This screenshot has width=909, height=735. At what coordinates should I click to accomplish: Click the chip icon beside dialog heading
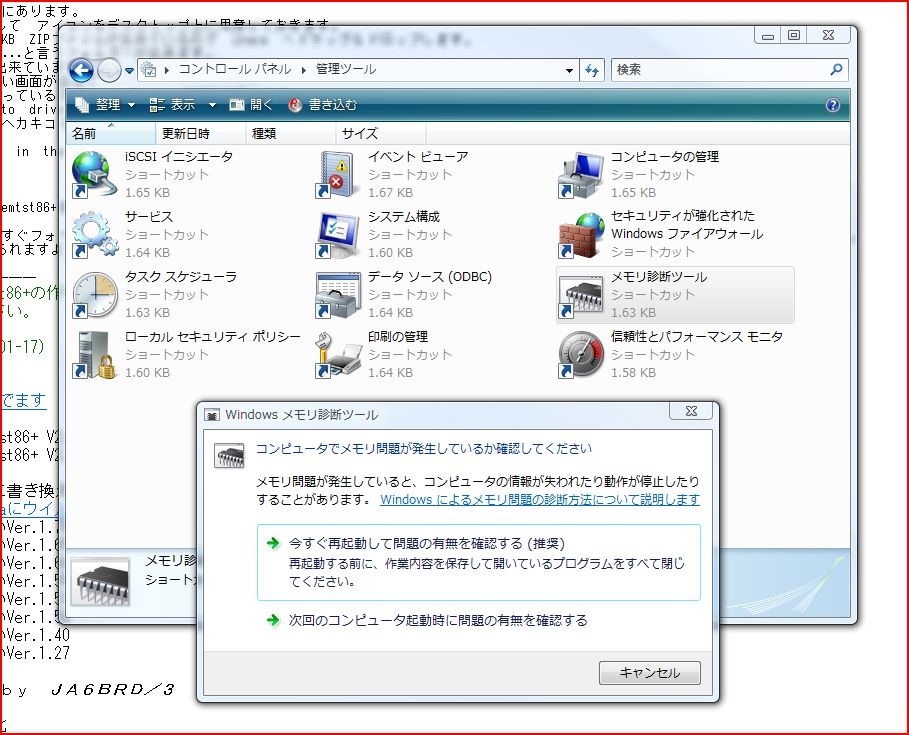[229, 456]
